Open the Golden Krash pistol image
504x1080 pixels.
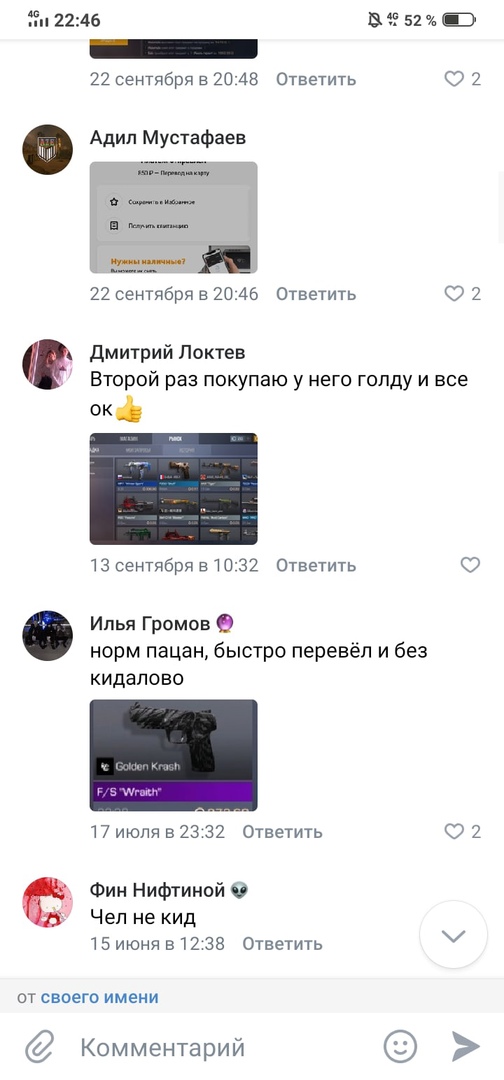click(174, 756)
